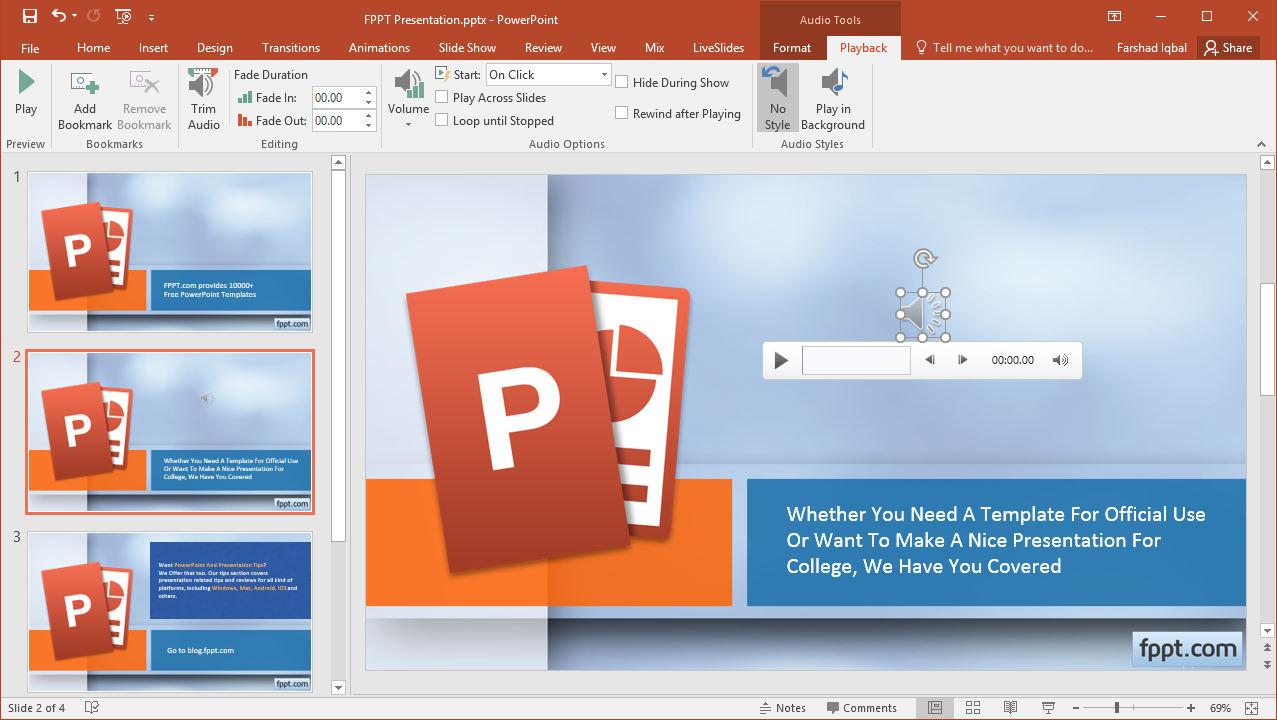Select slide 3 thumbnail
This screenshot has height=720, width=1277.
pos(170,611)
